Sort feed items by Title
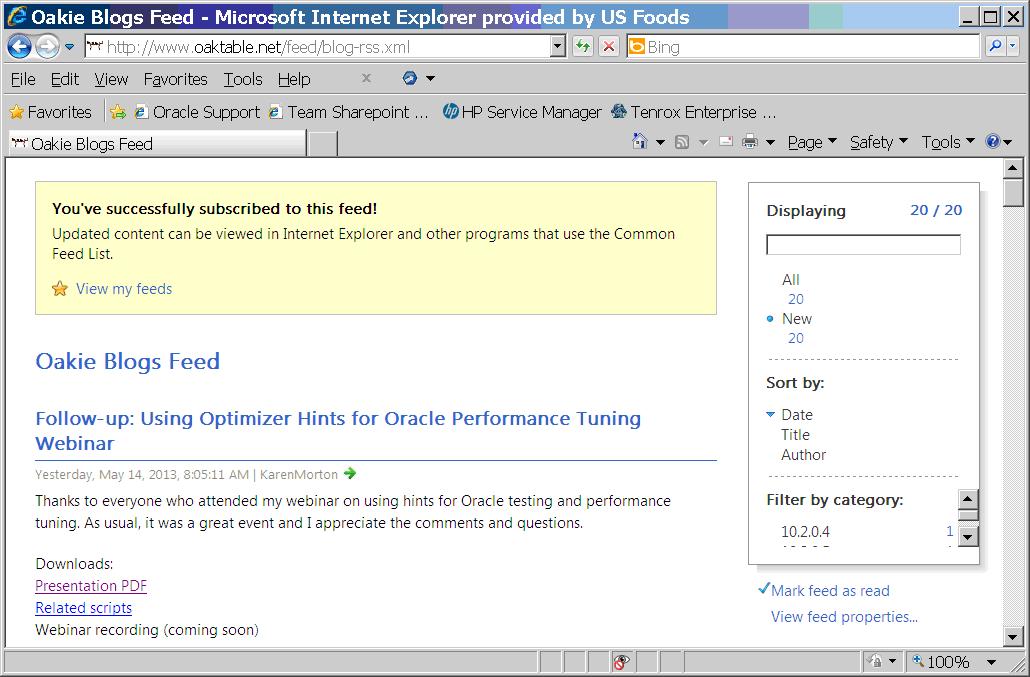 point(795,435)
